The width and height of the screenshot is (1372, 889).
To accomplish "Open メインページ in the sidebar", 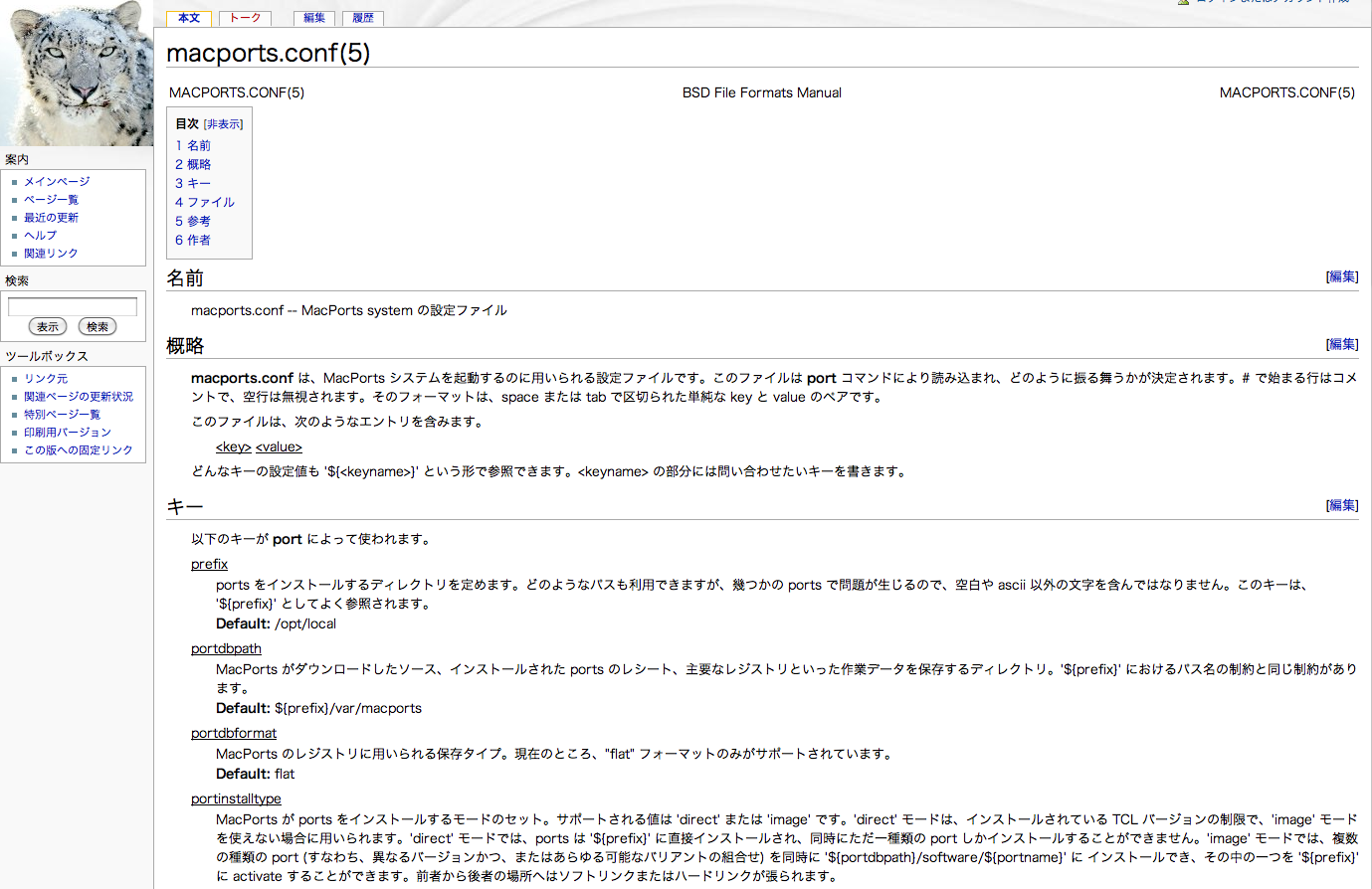I will pyautogui.click(x=57, y=182).
